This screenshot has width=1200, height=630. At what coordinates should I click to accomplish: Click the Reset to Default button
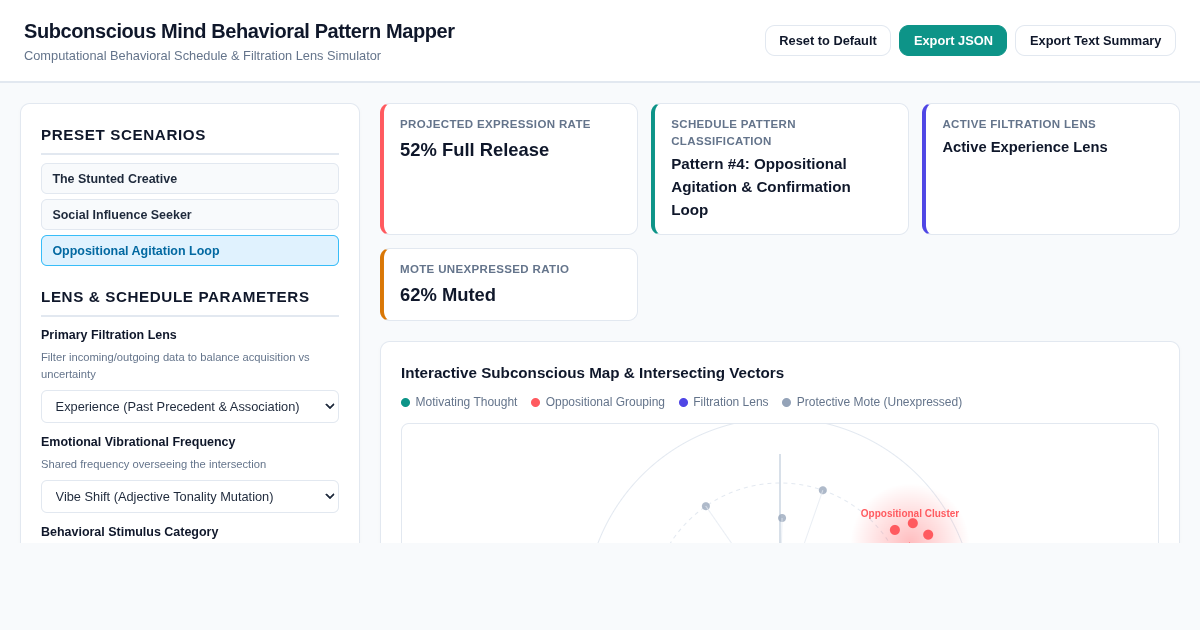point(828,41)
